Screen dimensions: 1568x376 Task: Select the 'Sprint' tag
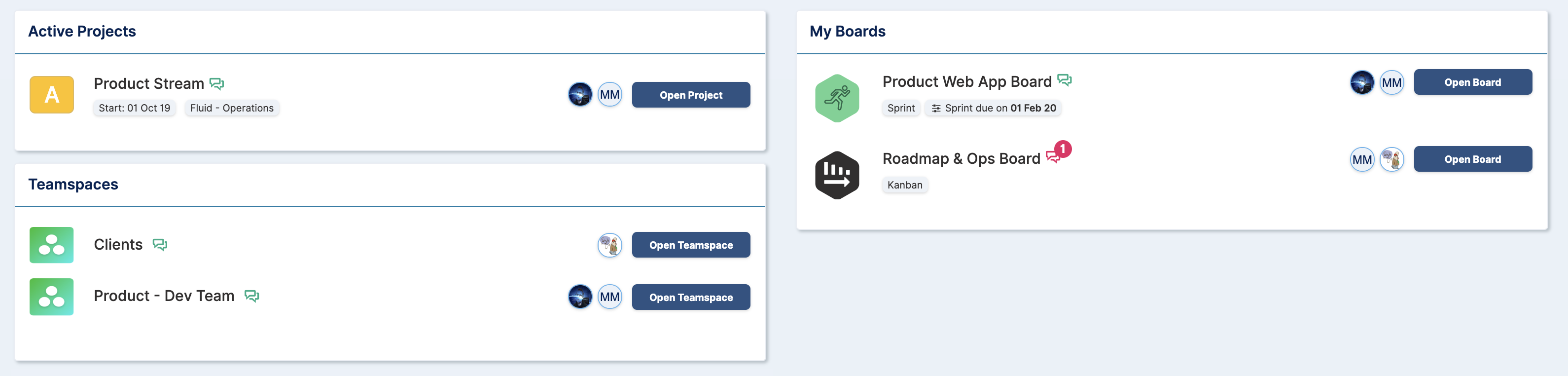[901, 108]
